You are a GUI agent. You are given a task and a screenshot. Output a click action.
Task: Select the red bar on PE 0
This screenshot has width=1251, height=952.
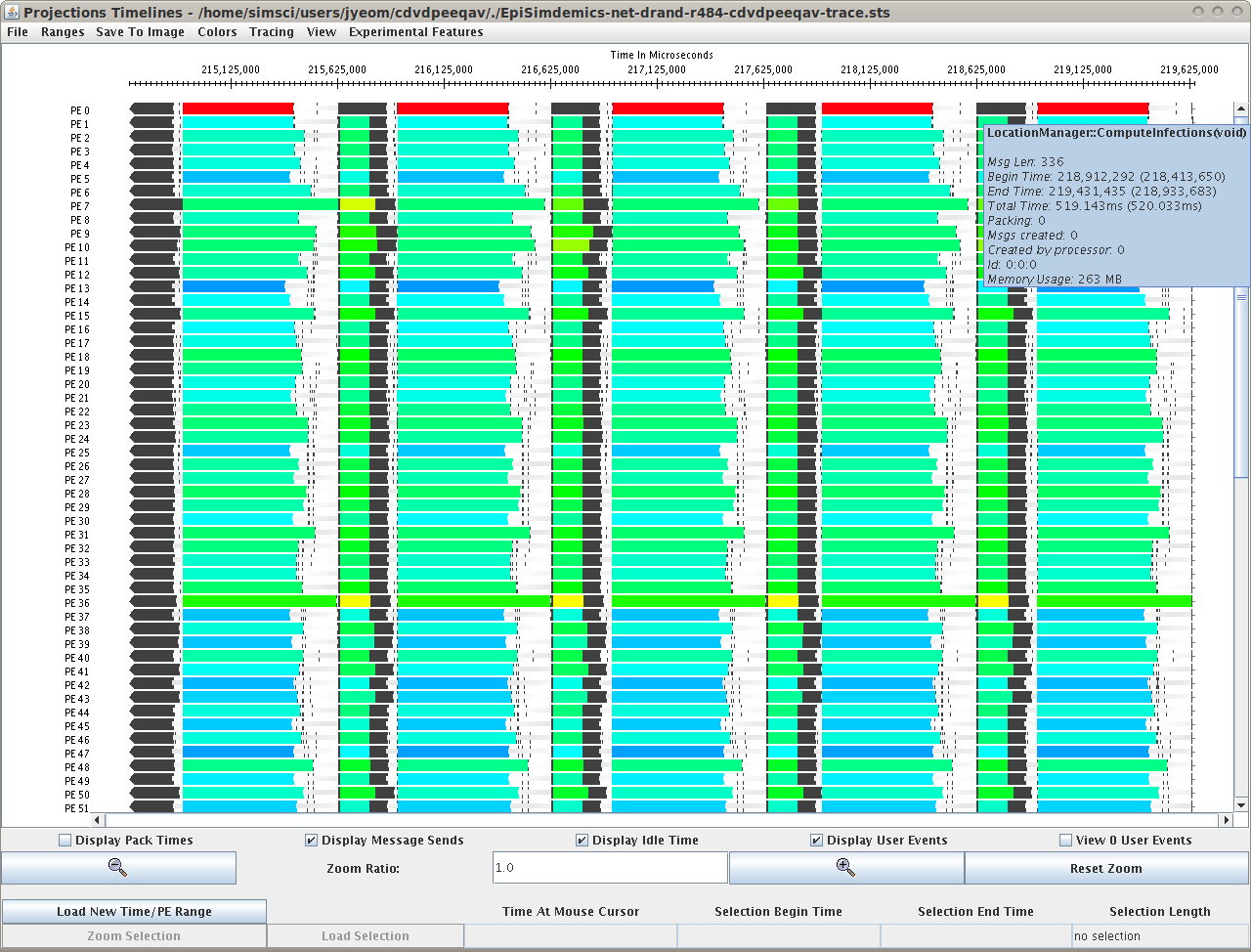pyautogui.click(x=237, y=108)
